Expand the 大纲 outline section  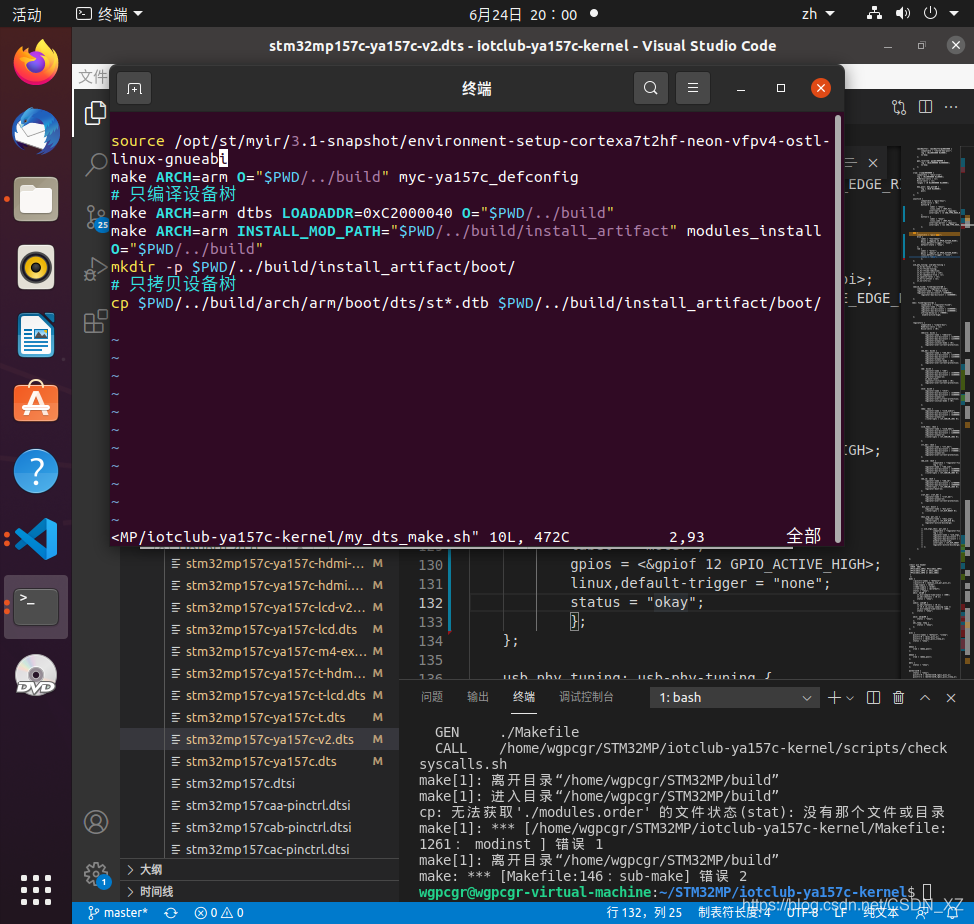pos(260,869)
